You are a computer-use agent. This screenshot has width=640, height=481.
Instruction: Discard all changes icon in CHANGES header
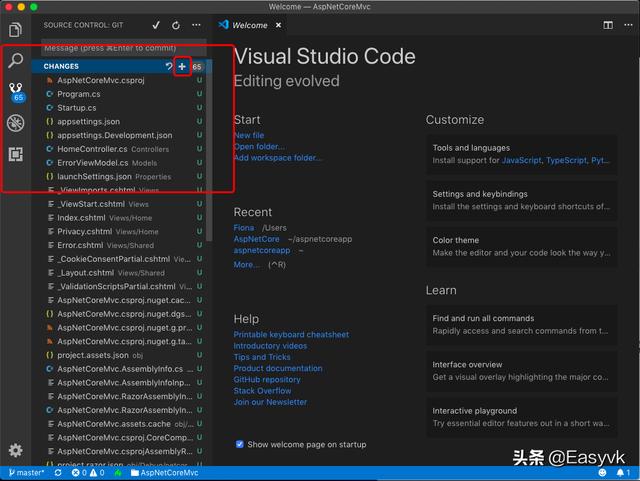tap(169, 66)
